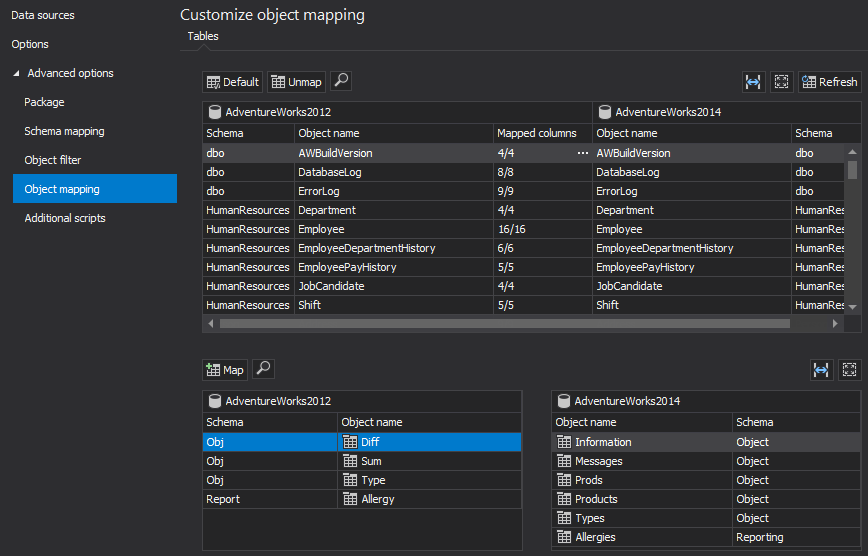The width and height of the screenshot is (868, 556).
Task: Click the Default mapping button
Action: tap(232, 82)
